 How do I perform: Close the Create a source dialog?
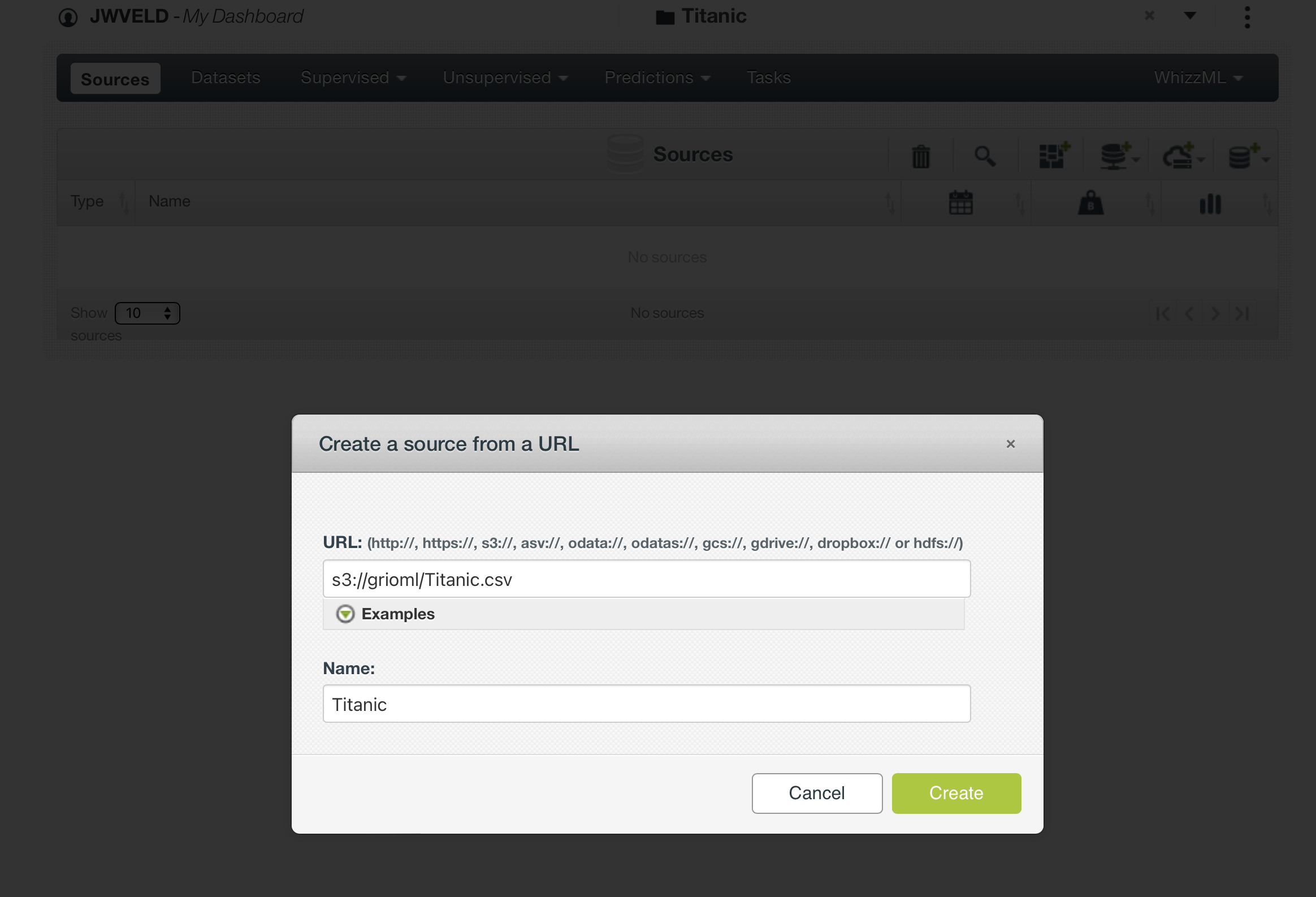1011,443
